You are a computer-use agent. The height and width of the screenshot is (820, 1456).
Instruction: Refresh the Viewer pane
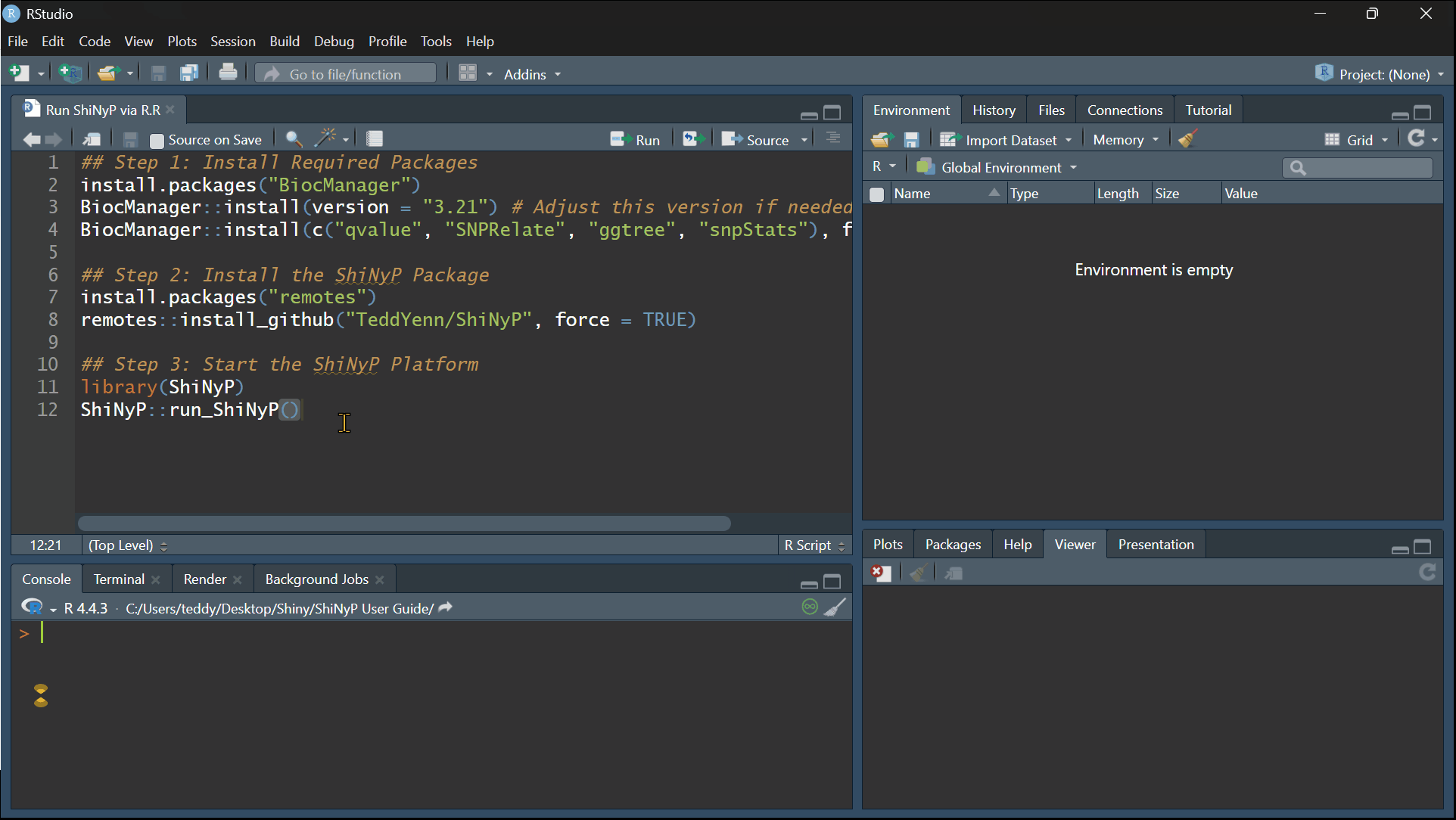point(1427,573)
